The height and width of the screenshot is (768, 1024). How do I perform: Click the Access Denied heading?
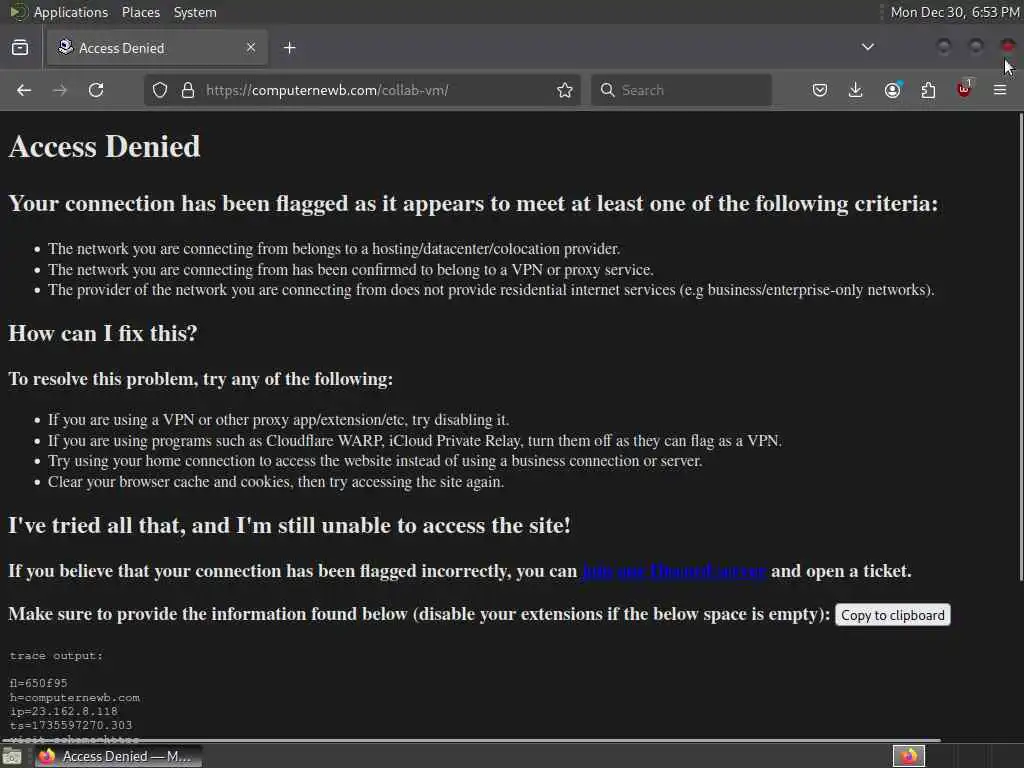[x=104, y=146]
